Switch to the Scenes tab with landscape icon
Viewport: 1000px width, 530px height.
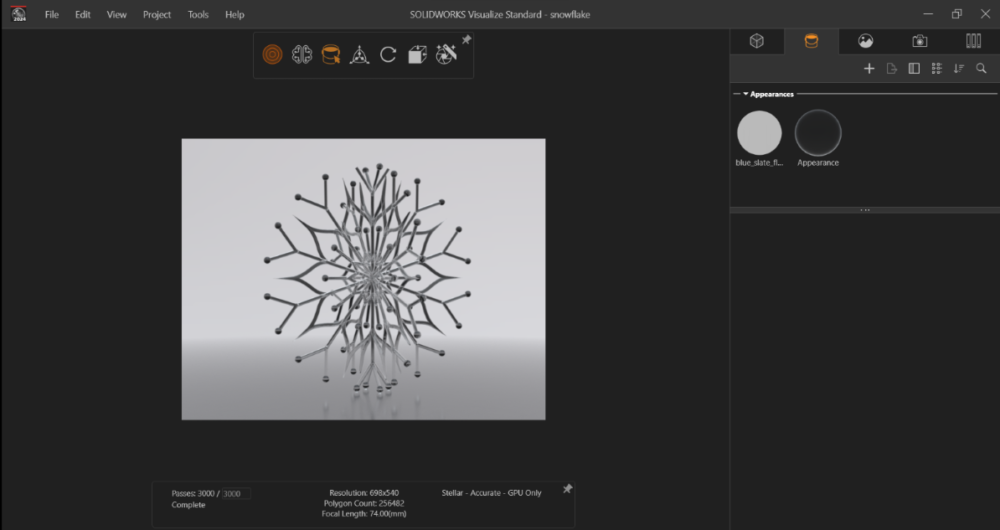coord(866,41)
